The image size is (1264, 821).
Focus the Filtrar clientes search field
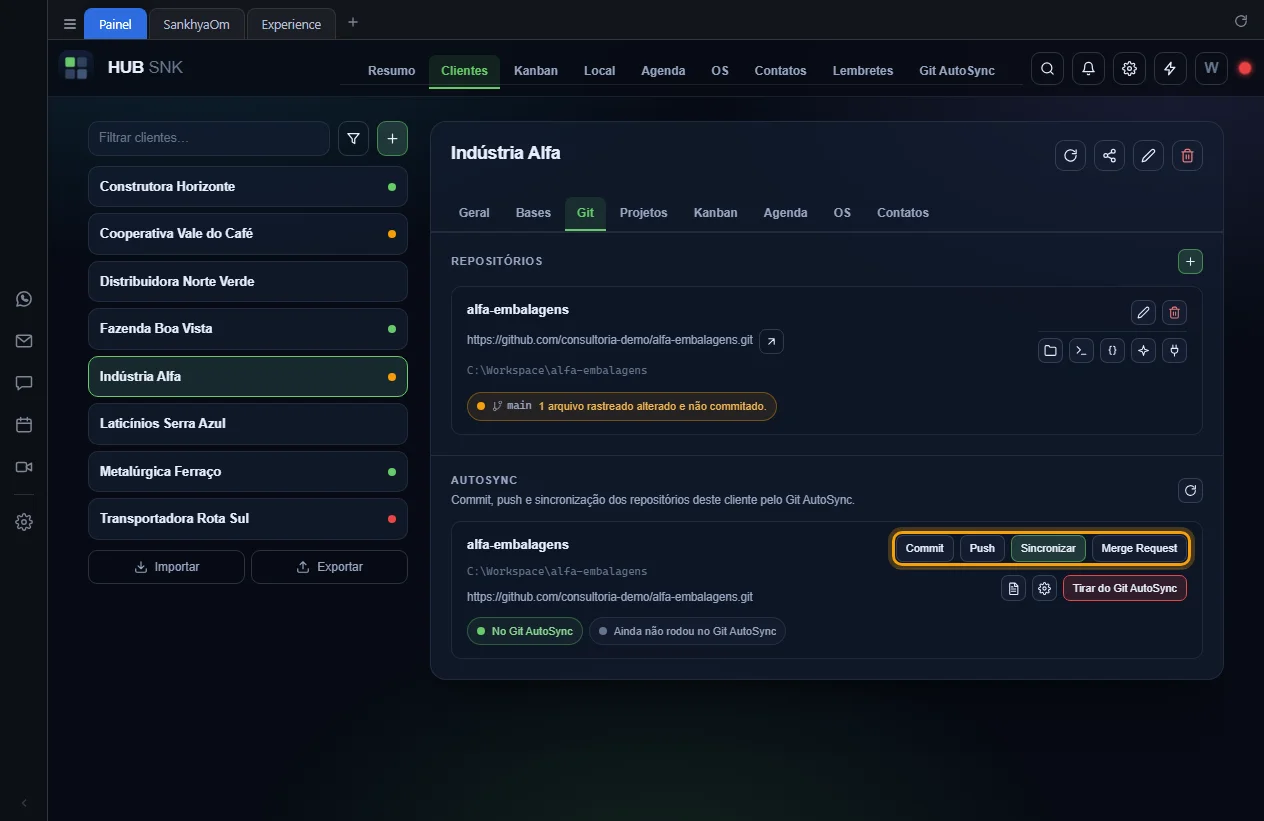(209, 138)
